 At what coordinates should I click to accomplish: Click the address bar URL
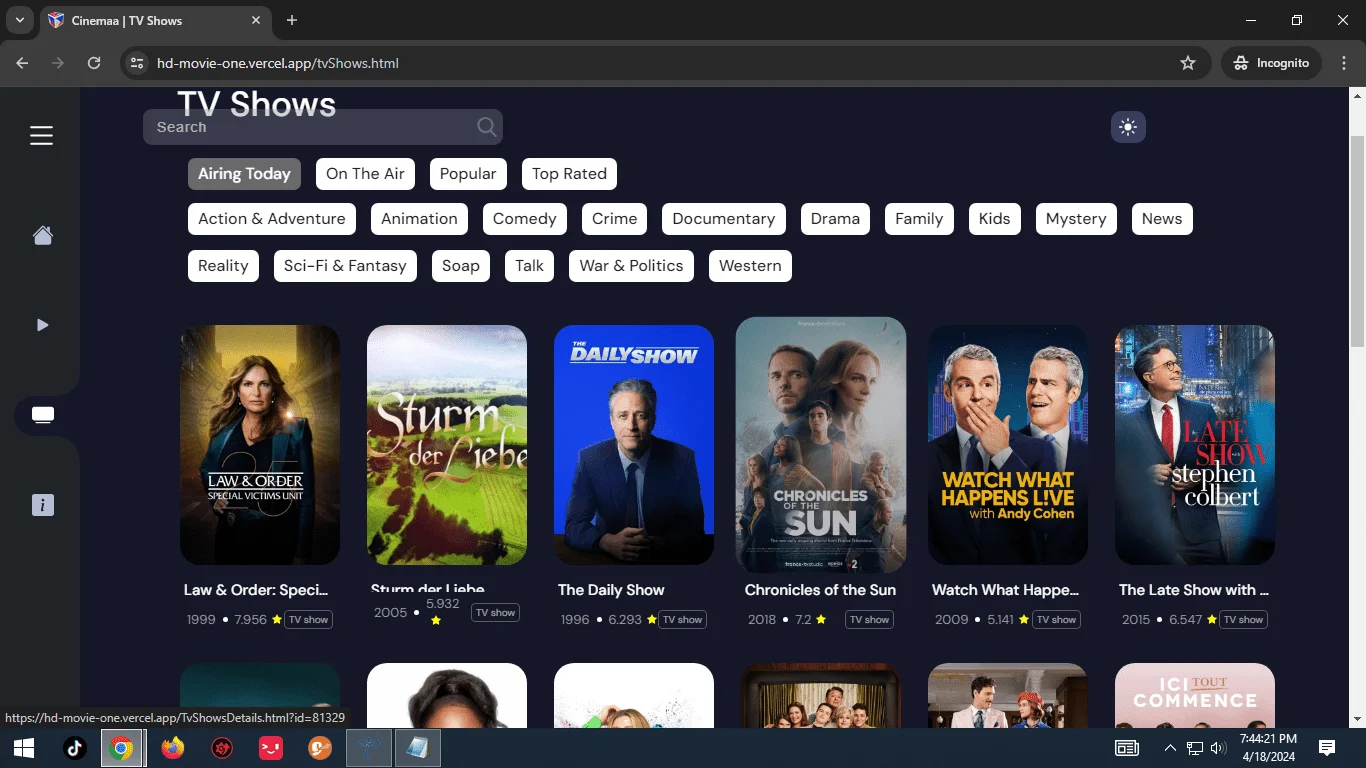(278, 63)
